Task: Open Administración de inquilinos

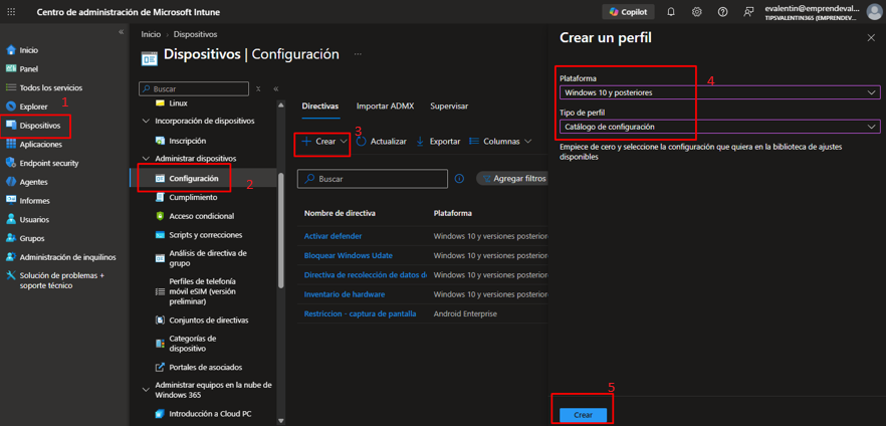Action: tap(68, 257)
